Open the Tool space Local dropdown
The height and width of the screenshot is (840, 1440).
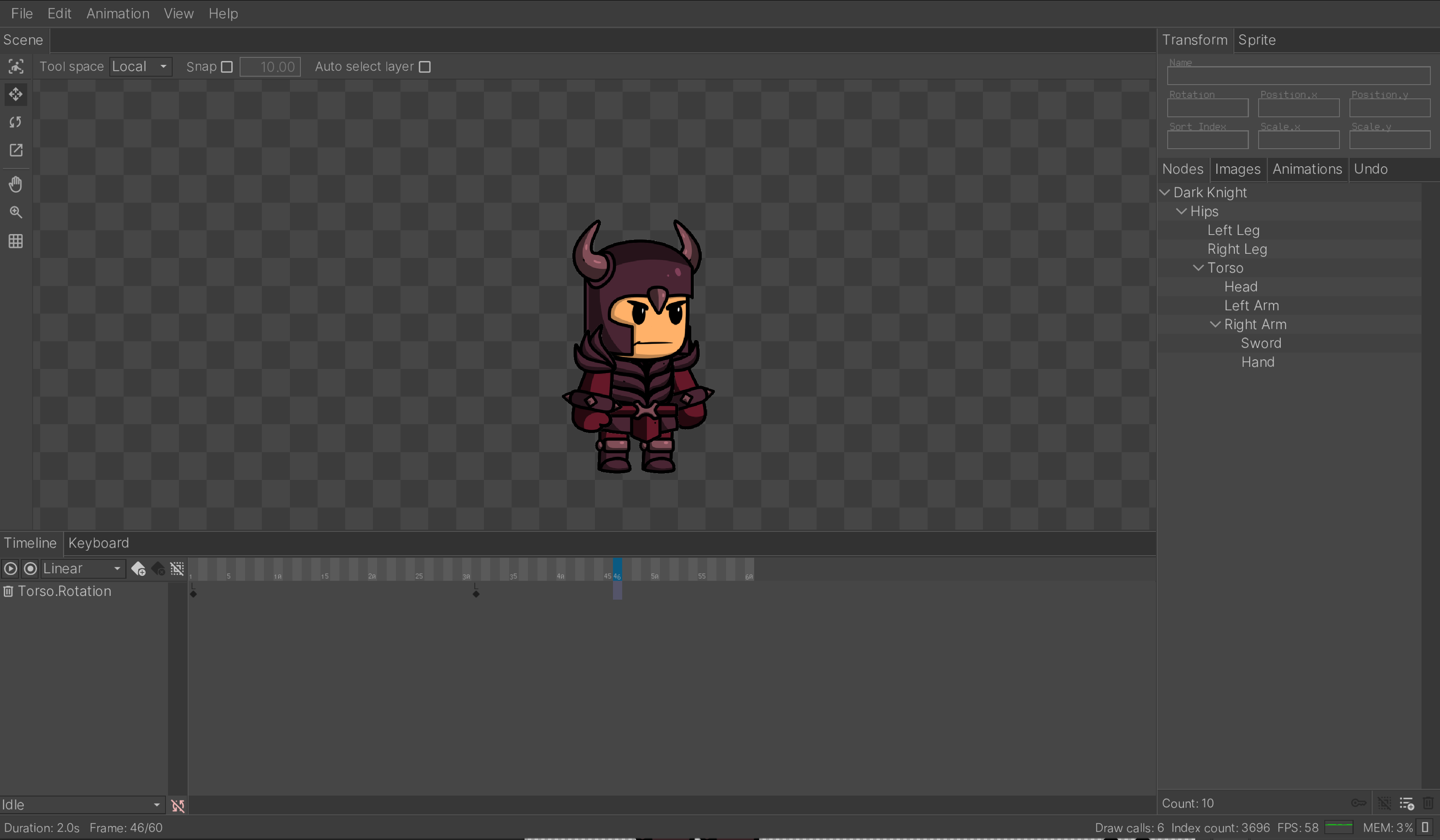coord(141,67)
